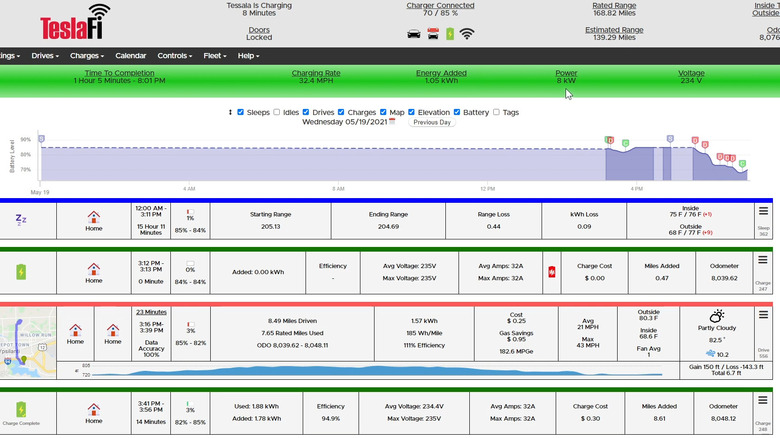Click the green battery icon in header

click(x=450, y=34)
